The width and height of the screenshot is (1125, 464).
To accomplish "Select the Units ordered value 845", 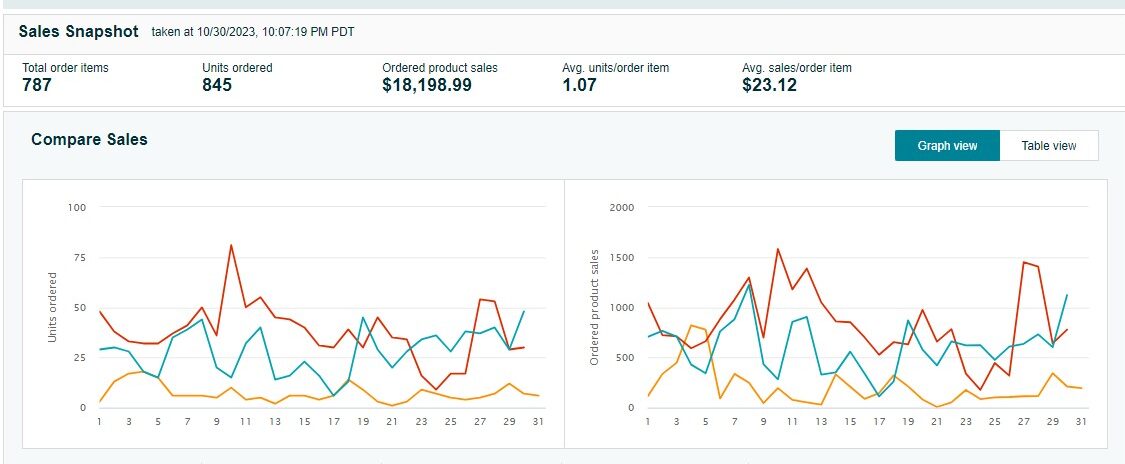I will tap(217, 85).
